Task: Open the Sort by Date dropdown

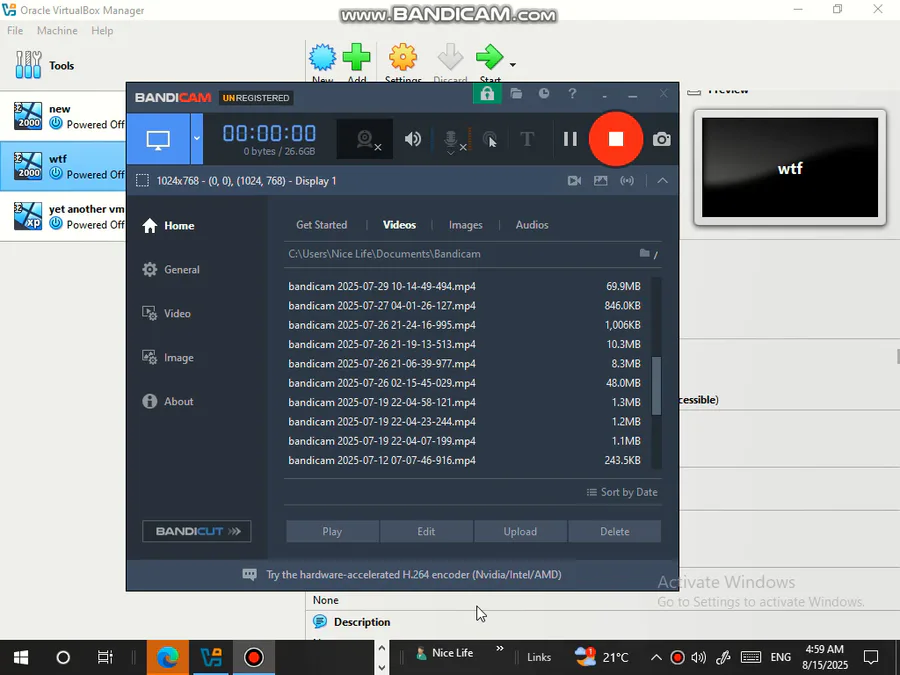Action: pos(622,492)
